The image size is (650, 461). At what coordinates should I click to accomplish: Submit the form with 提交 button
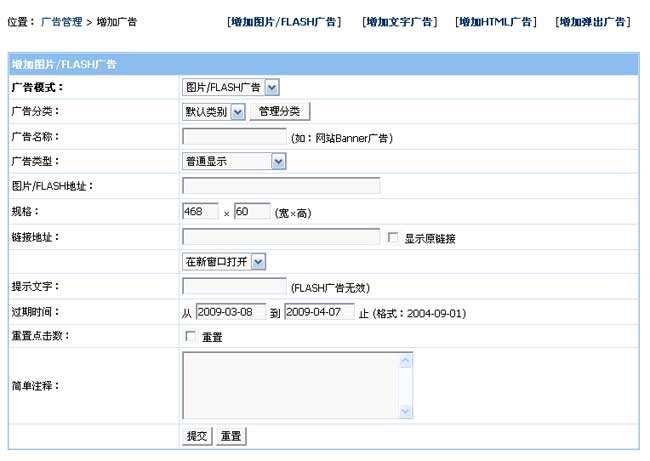coord(197,436)
